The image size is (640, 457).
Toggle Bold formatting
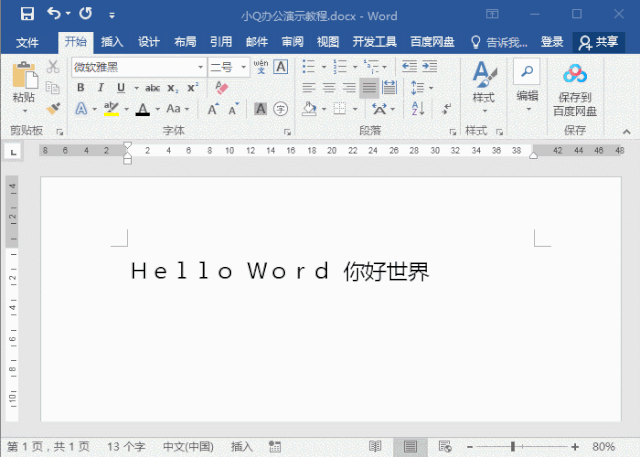coord(81,88)
